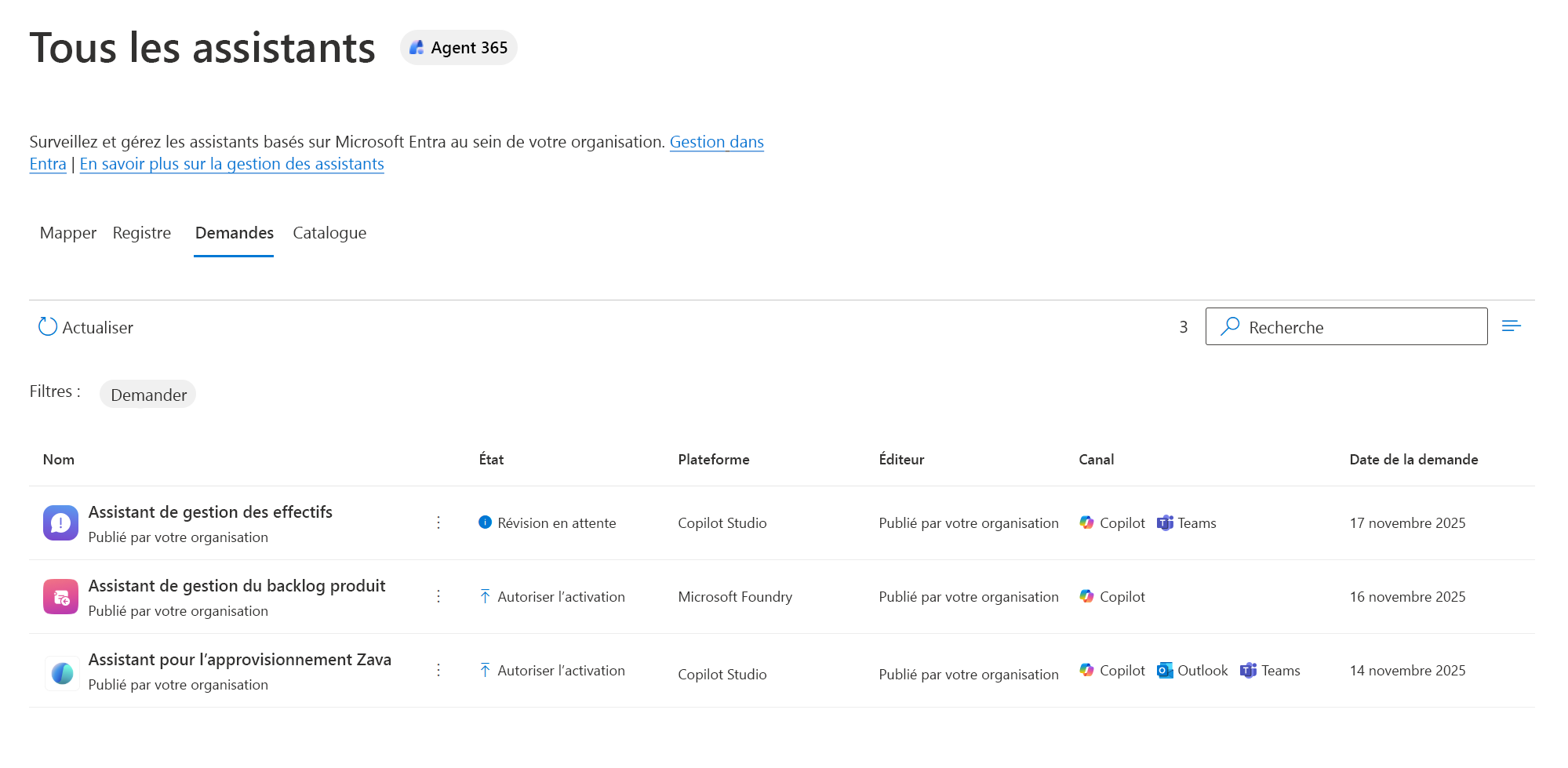Click Copilot Studio in the Zava row
The image size is (1568, 768).
point(722,675)
